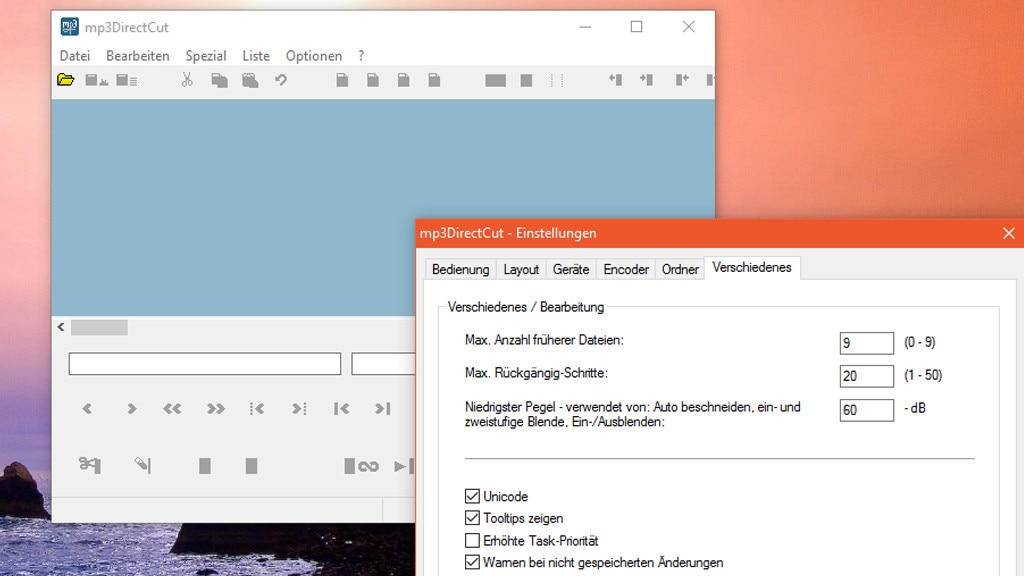Viewport: 1024px width, 576px height.
Task: Open the Bearbeiten menu
Action: tap(138, 56)
